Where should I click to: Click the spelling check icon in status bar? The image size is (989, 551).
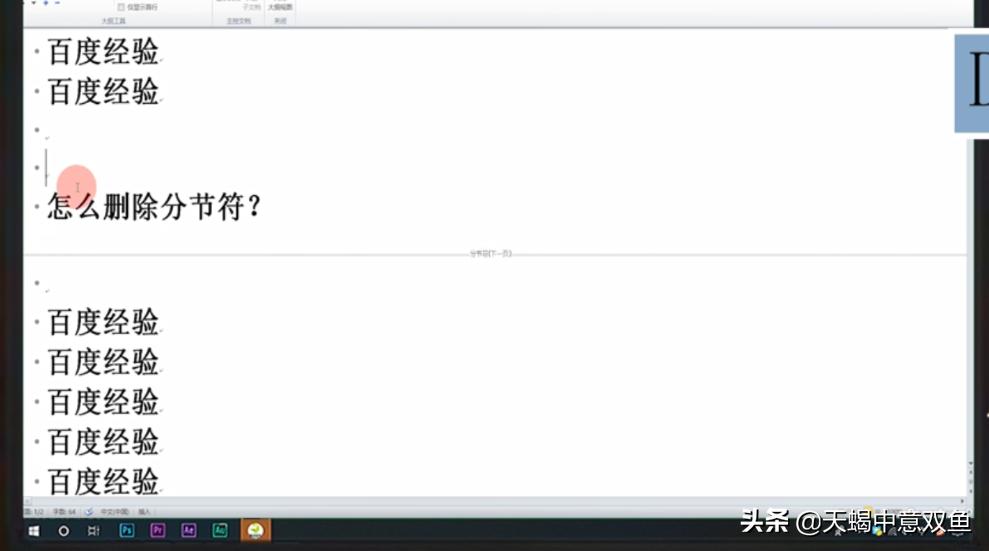[89, 511]
